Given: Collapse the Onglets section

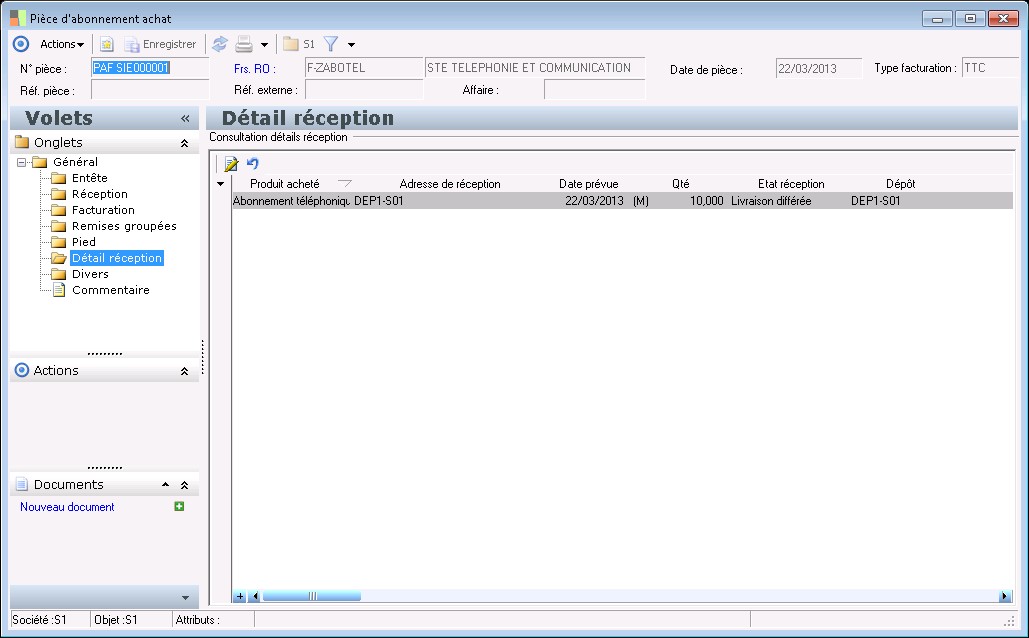Looking at the screenshot, I should coord(184,143).
